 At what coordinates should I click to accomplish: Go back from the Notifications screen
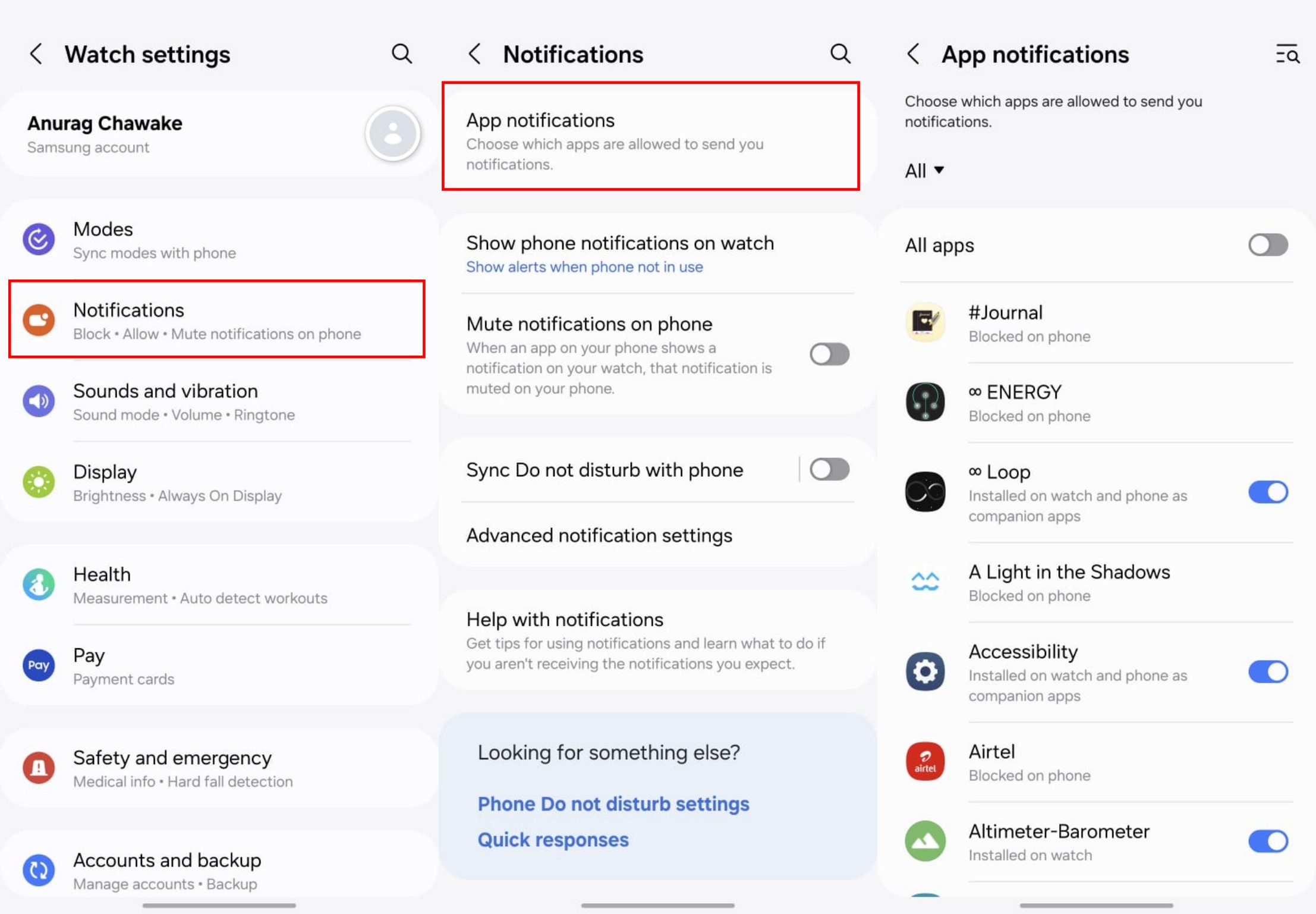coord(474,54)
